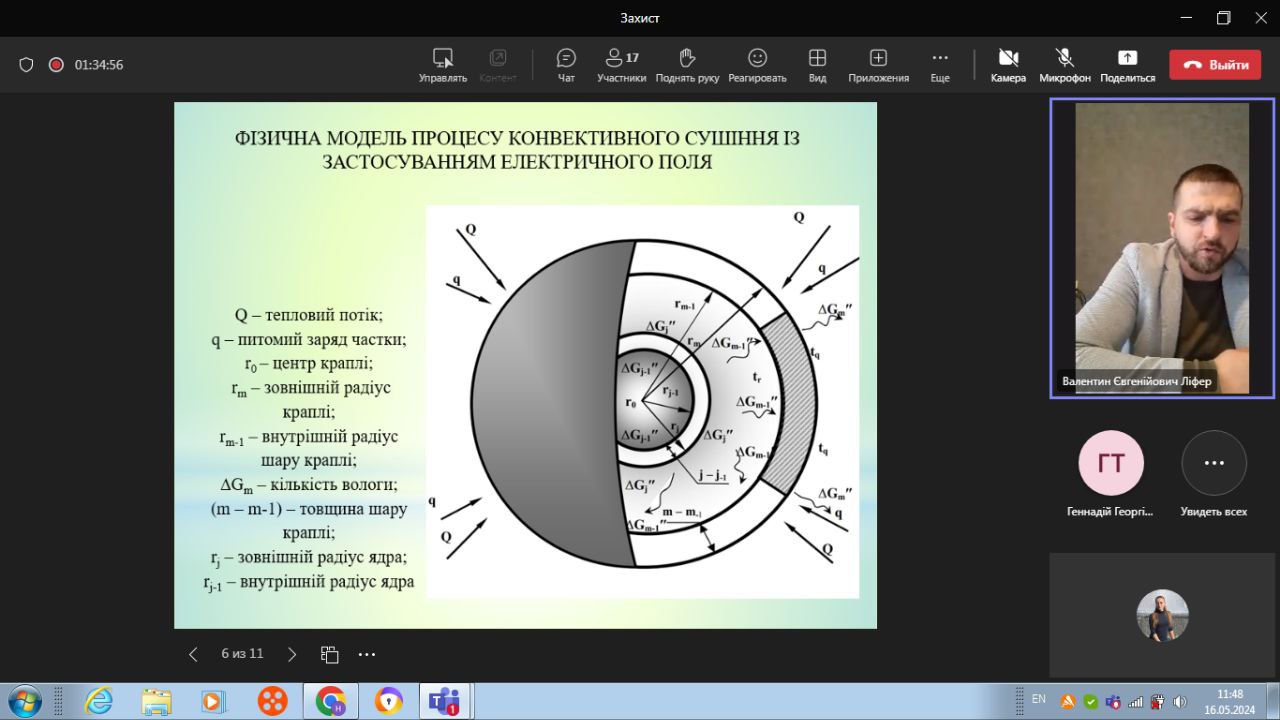This screenshot has width=1280, height=720.
Task: Open the reactions picker
Action: pos(757,65)
